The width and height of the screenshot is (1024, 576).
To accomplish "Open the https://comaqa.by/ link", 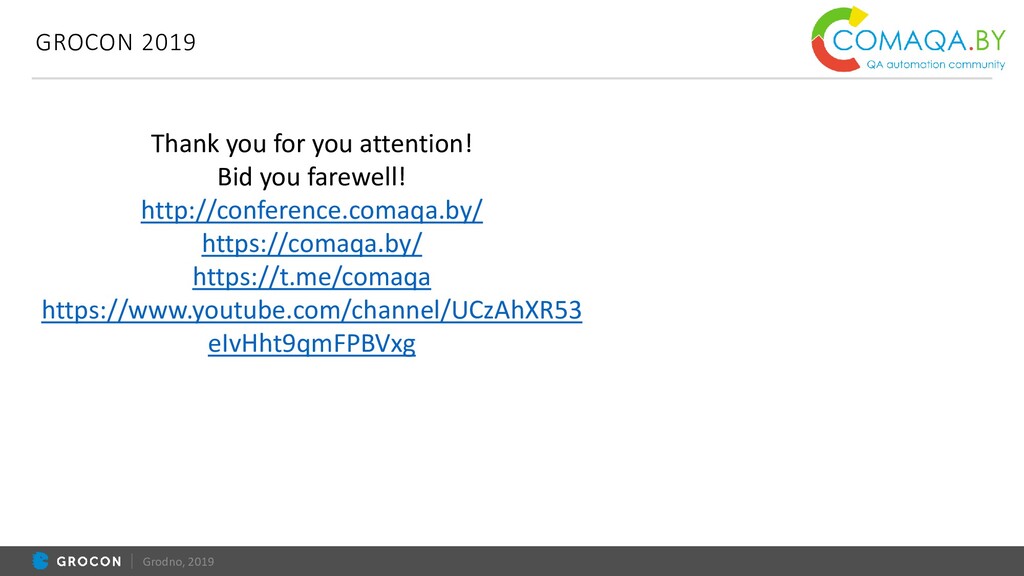I will (312, 244).
